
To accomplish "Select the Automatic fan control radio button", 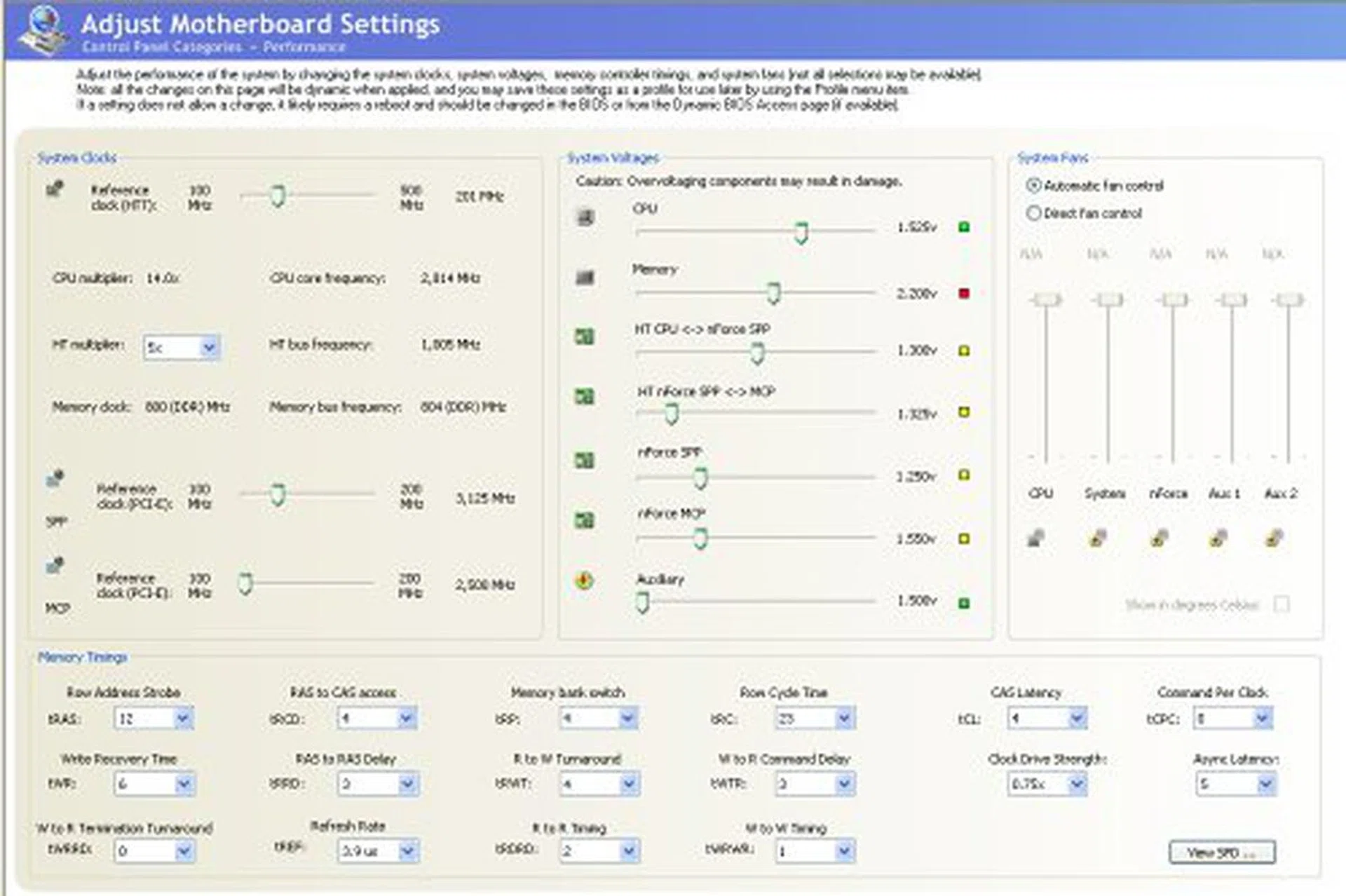I will pyautogui.click(x=1033, y=185).
